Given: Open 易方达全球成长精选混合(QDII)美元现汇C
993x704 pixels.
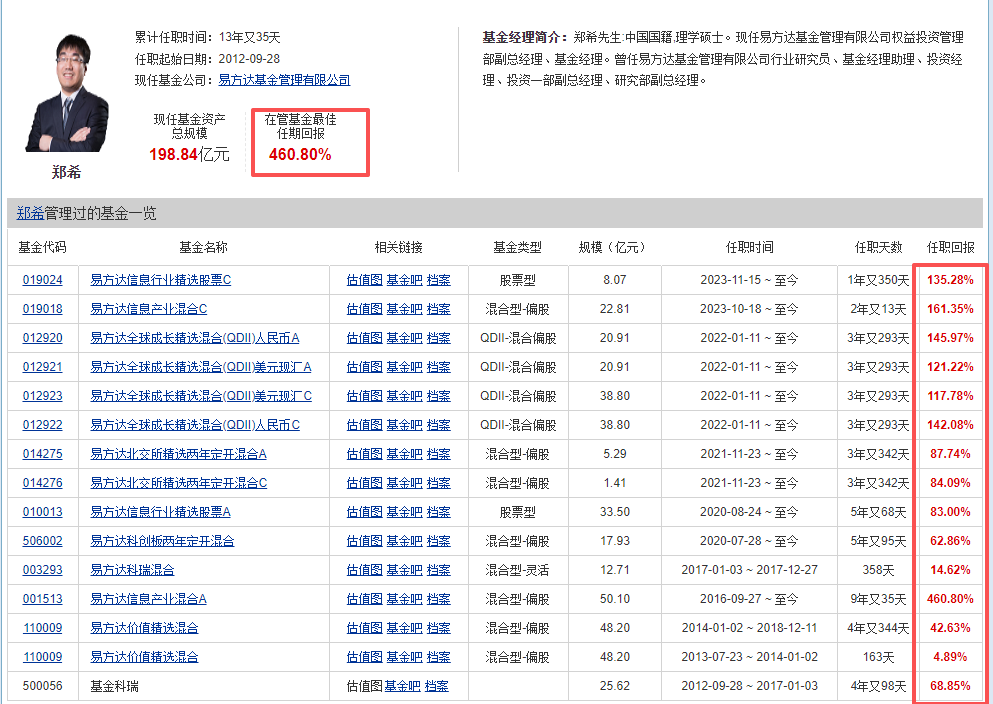Looking at the screenshot, I should point(201,396).
